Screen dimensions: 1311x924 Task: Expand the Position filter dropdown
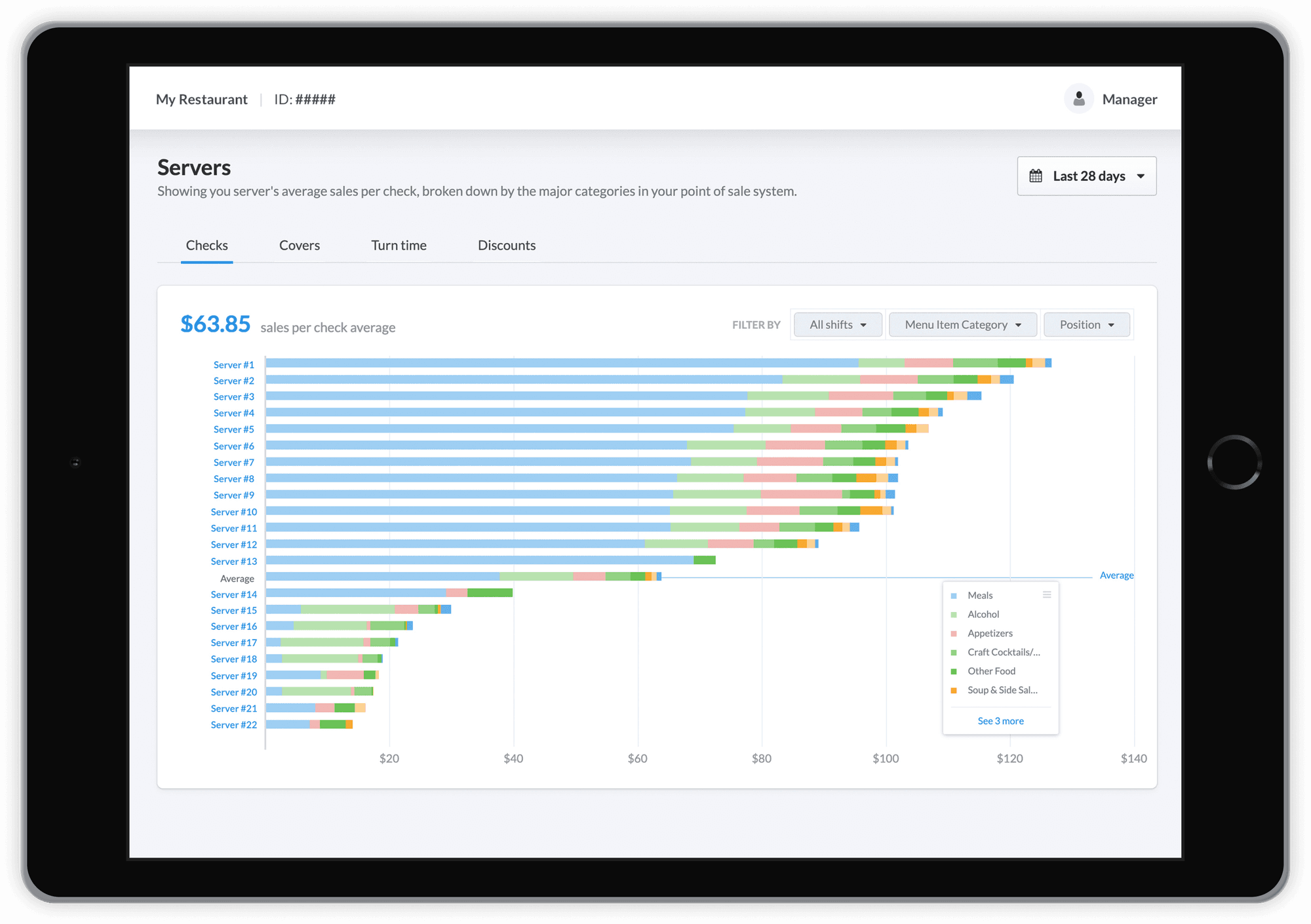click(x=1086, y=325)
